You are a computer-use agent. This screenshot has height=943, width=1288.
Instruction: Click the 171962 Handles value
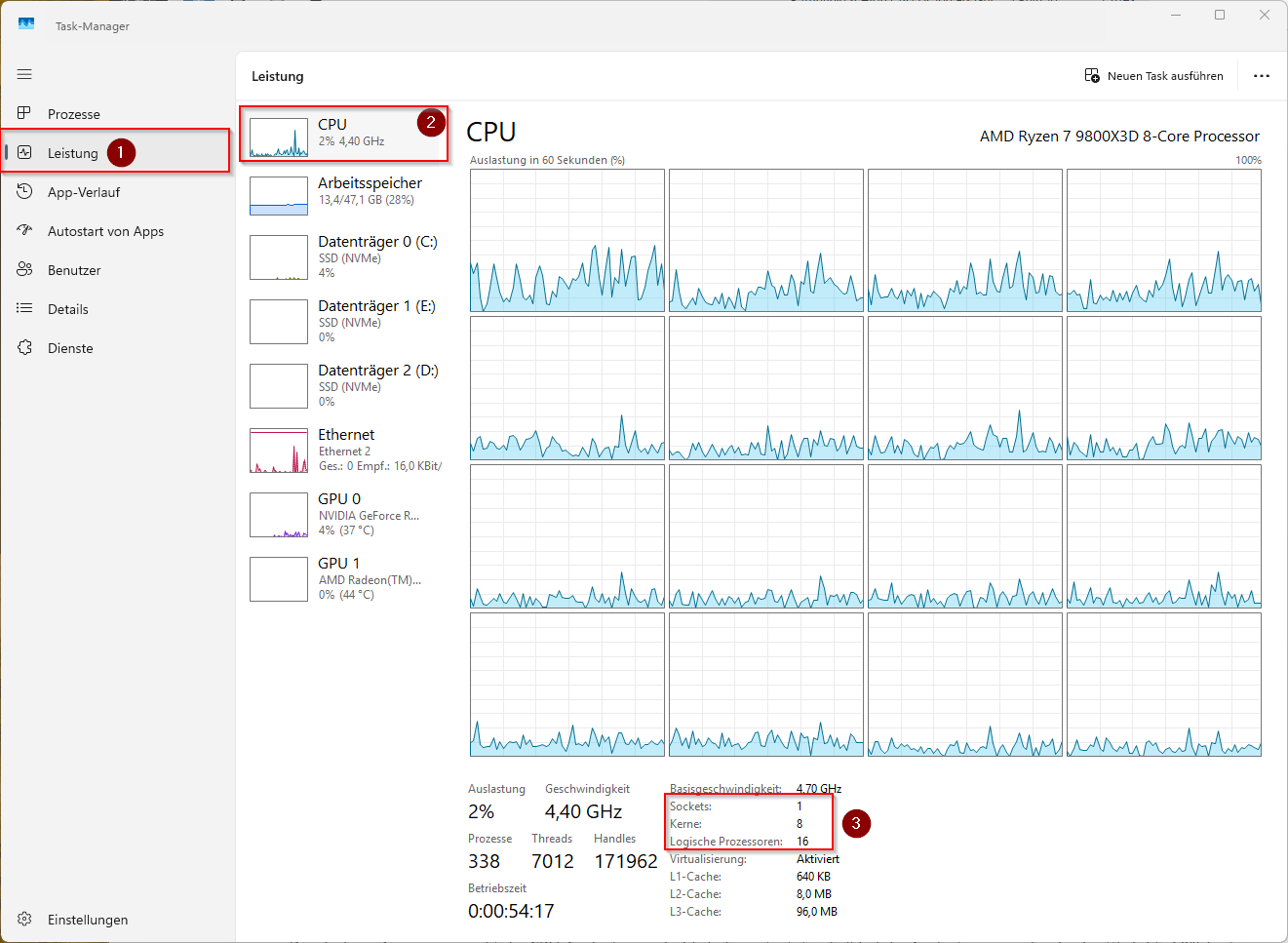(626, 861)
